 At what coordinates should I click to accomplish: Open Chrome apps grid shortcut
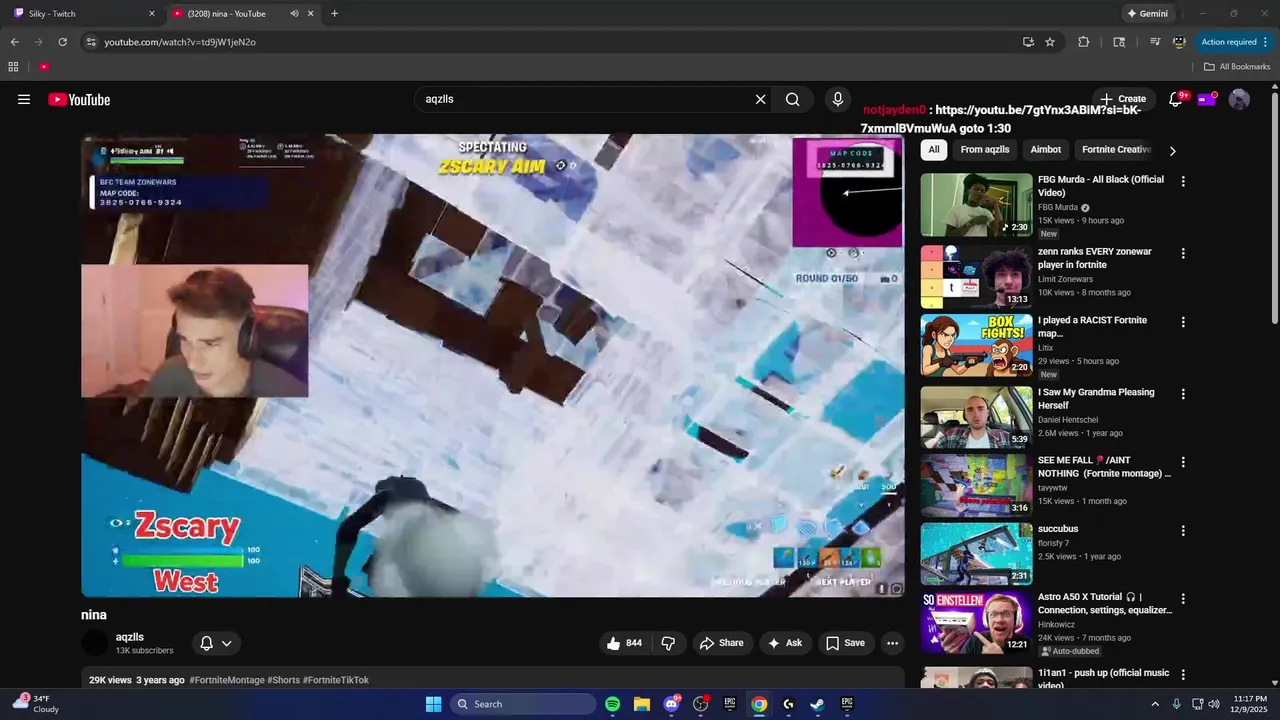[x=13, y=67]
